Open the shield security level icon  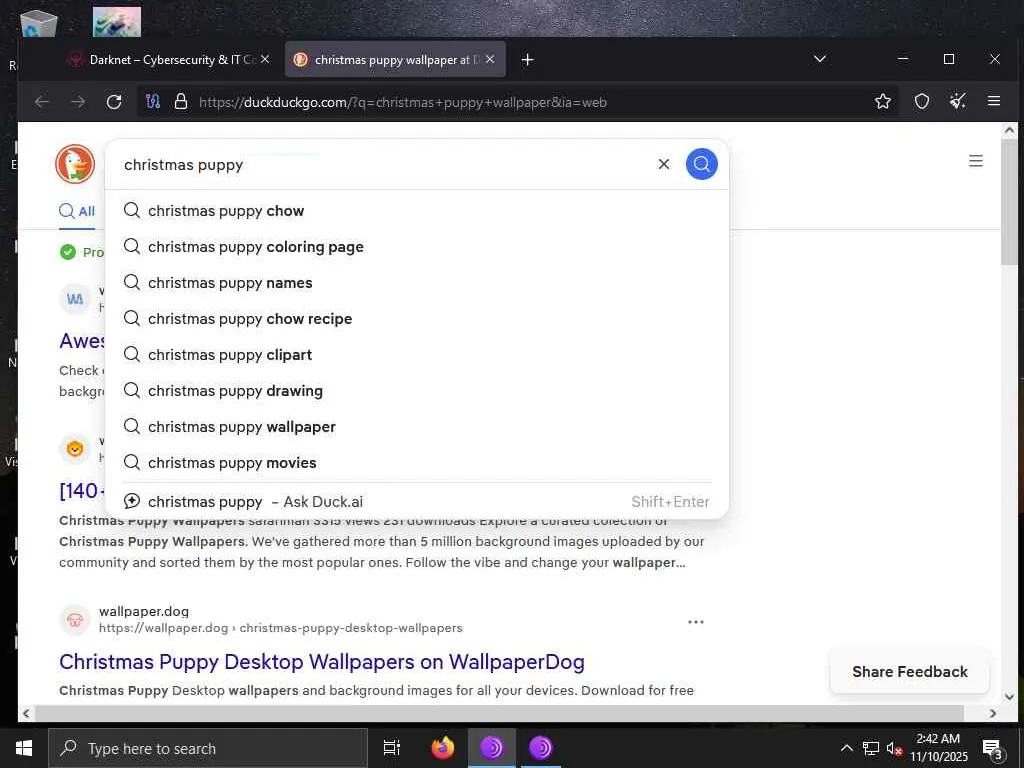coord(921,101)
